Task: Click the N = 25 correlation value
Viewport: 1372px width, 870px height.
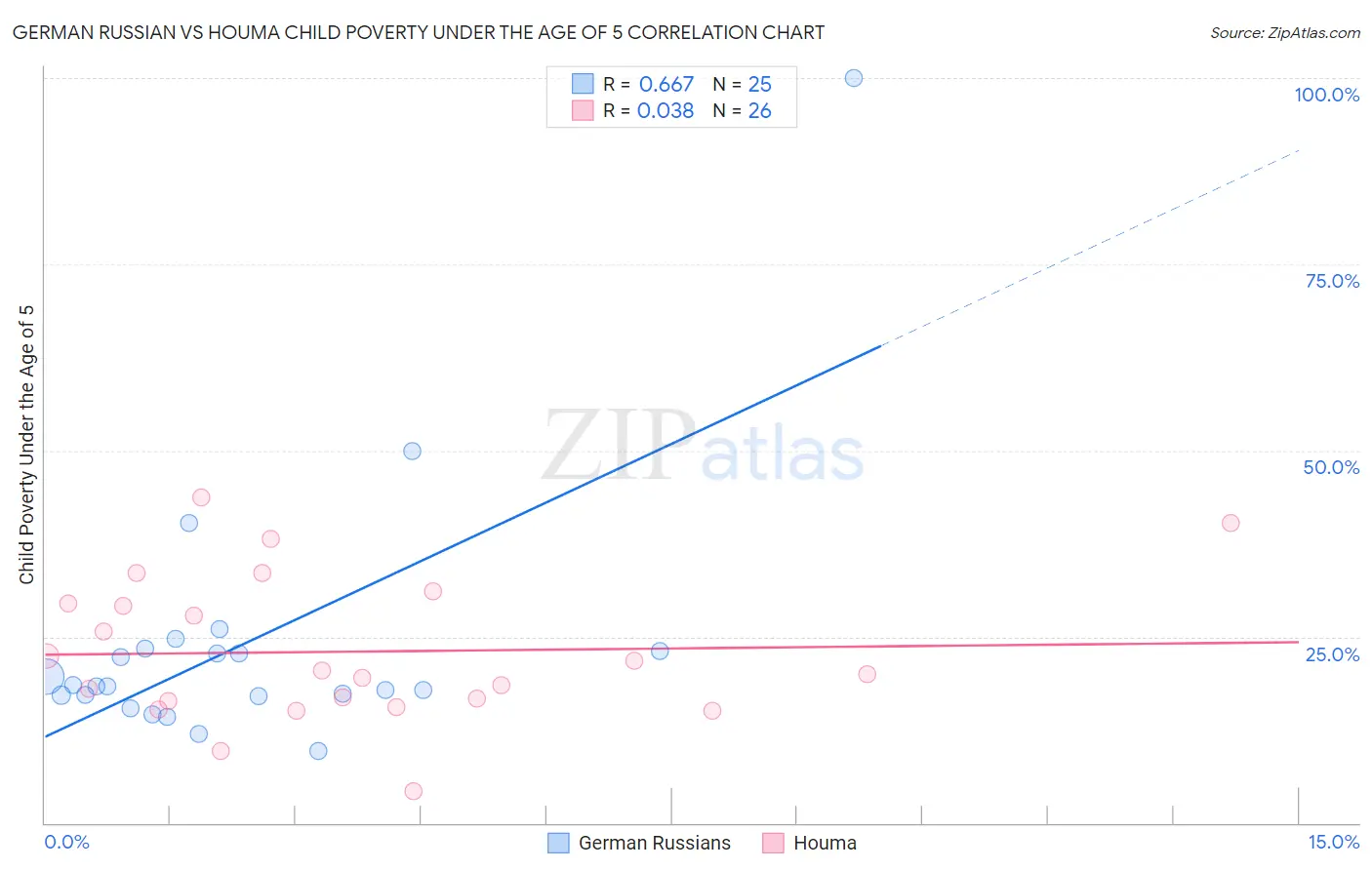Action: [x=742, y=84]
